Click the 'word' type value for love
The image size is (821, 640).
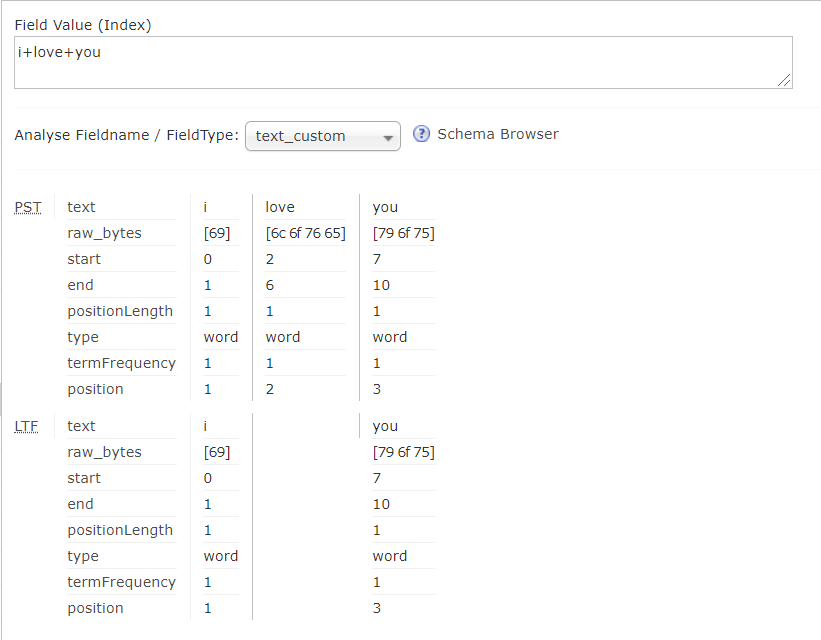tap(282, 337)
